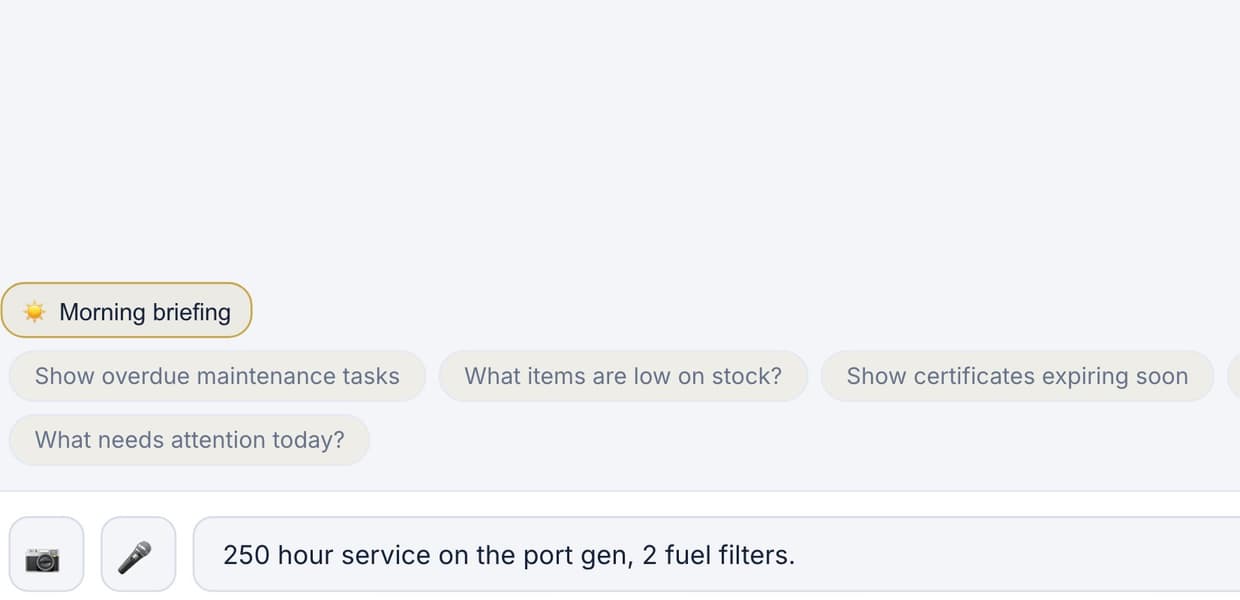Screen dimensions: 1240x600
Task: Click the sun icon on Morning briefing
Action: (35, 312)
